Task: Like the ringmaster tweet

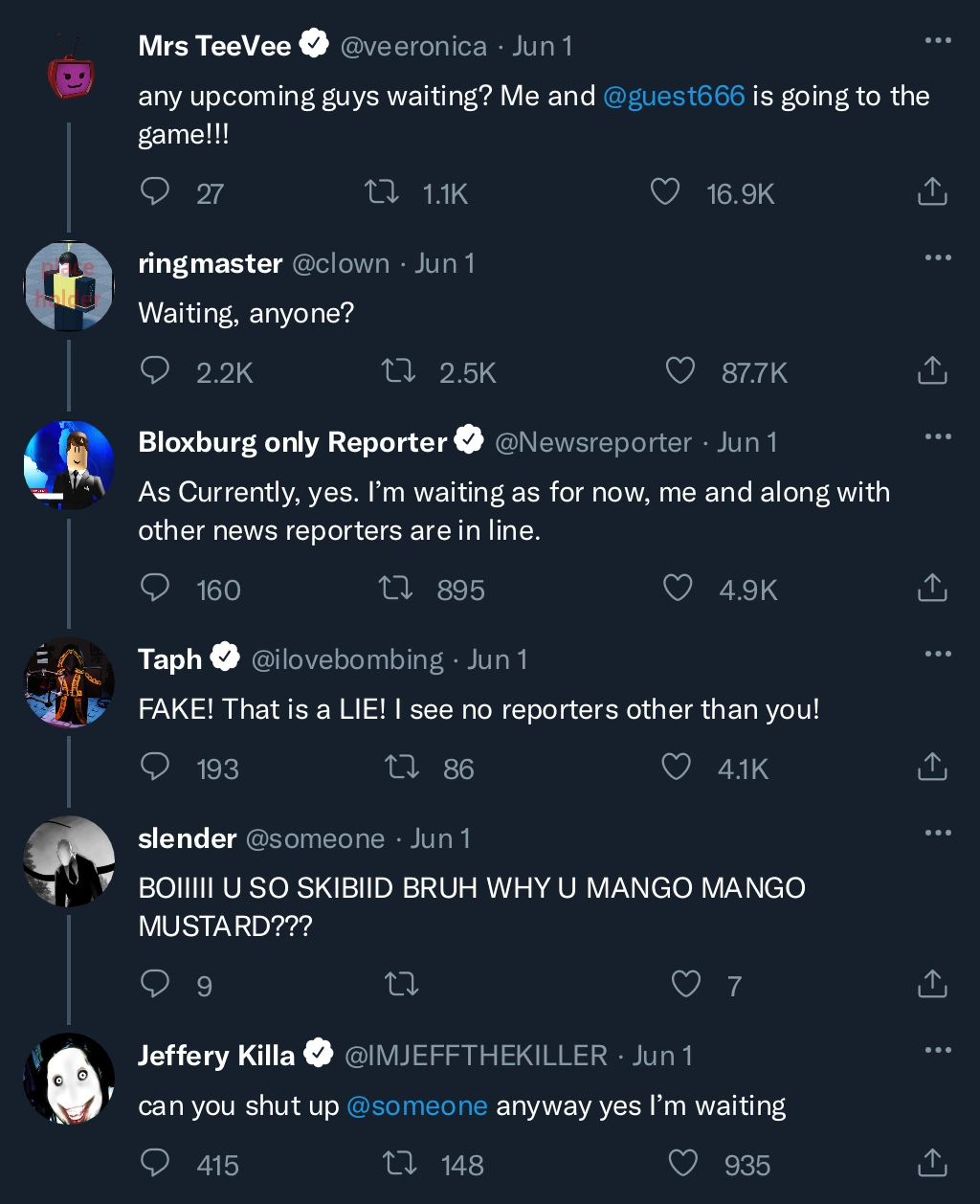Action: [x=679, y=370]
